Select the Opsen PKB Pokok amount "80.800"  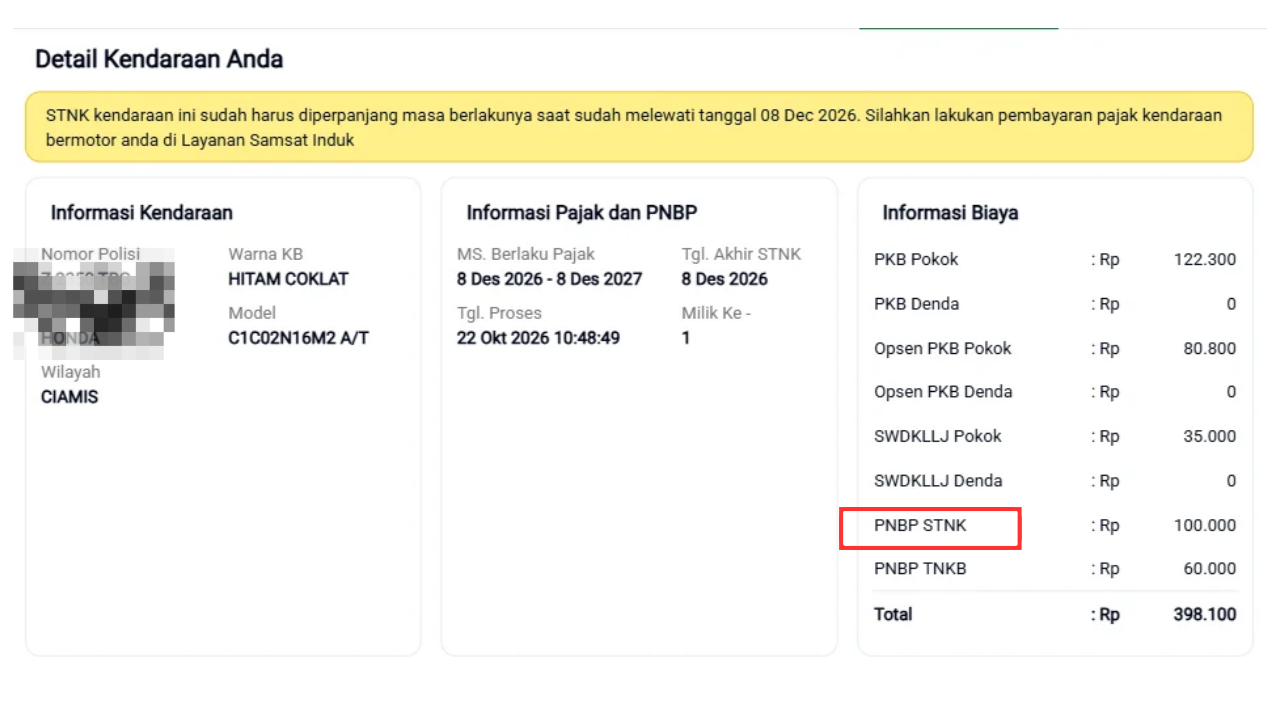(1209, 349)
